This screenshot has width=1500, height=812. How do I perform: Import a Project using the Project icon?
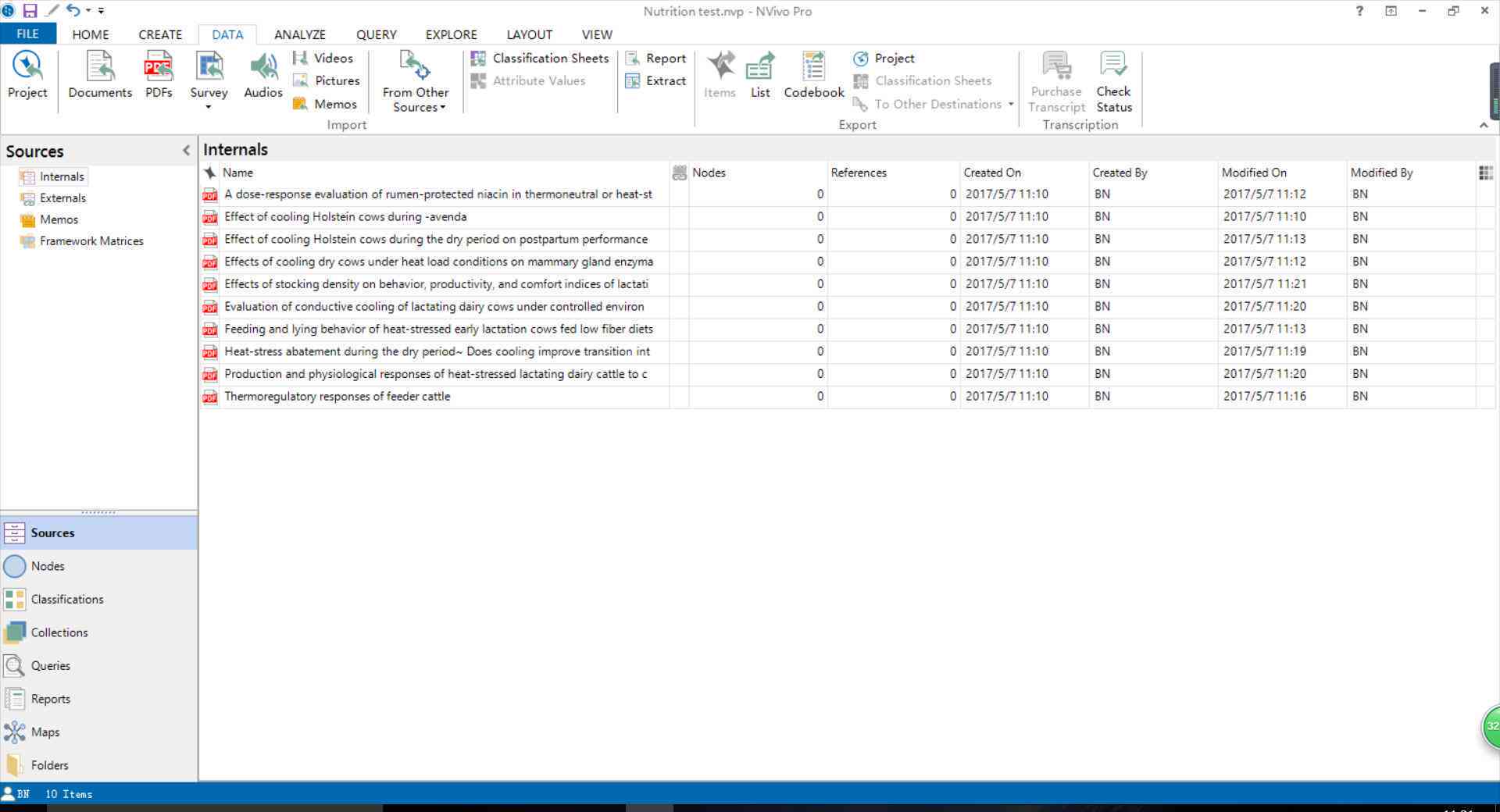27,75
